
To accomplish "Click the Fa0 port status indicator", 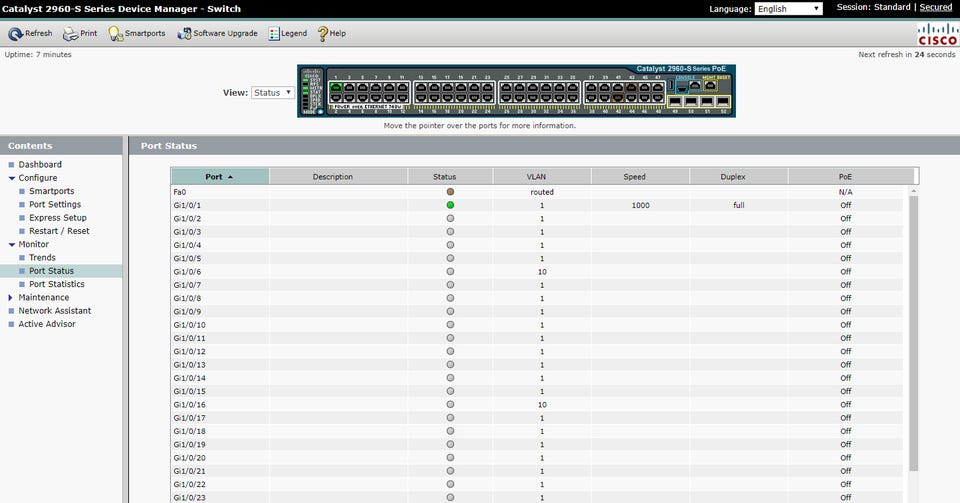I will (x=450, y=191).
